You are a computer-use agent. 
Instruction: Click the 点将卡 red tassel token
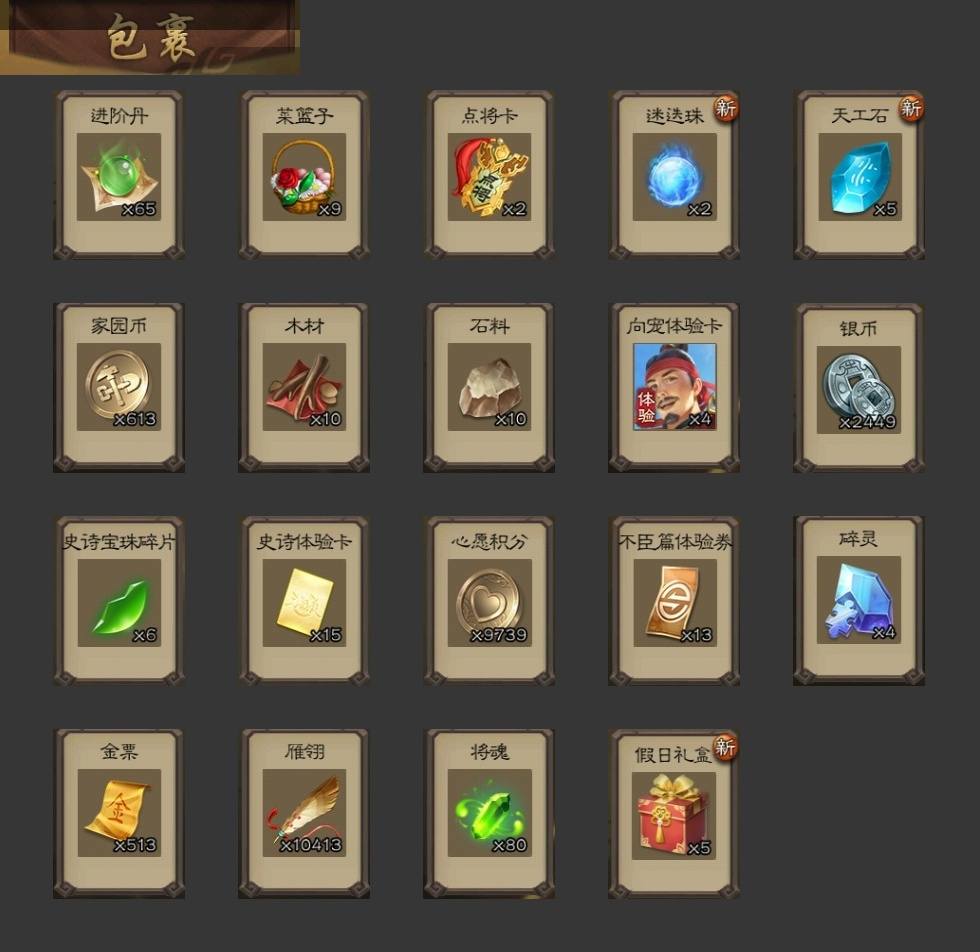click(489, 176)
